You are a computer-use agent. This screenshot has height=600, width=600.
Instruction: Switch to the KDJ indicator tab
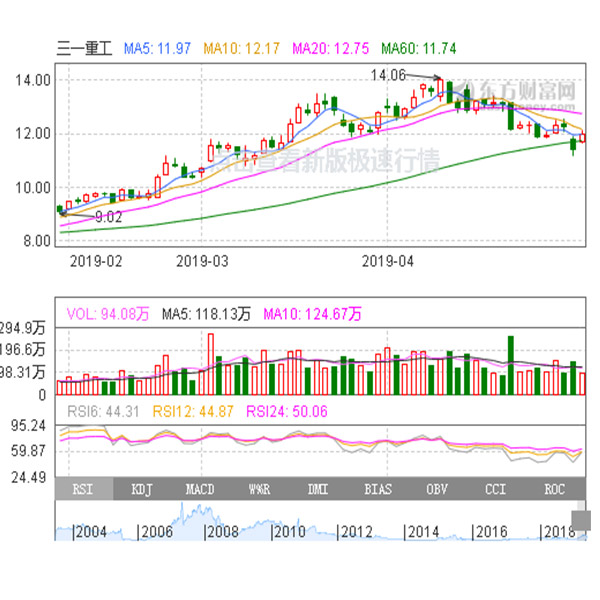pyautogui.click(x=143, y=490)
